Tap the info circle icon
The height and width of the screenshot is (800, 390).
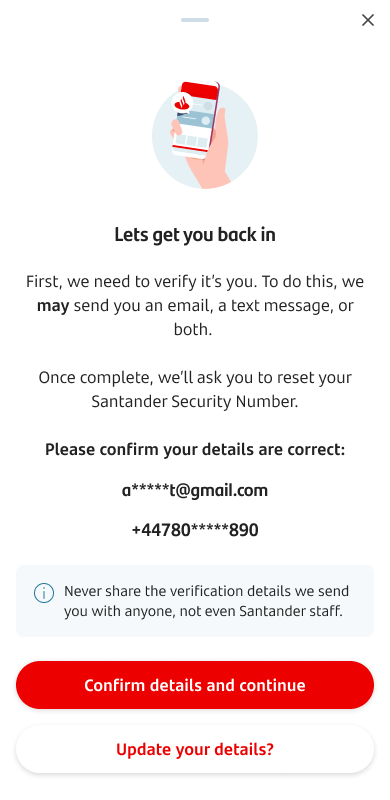coord(44,593)
